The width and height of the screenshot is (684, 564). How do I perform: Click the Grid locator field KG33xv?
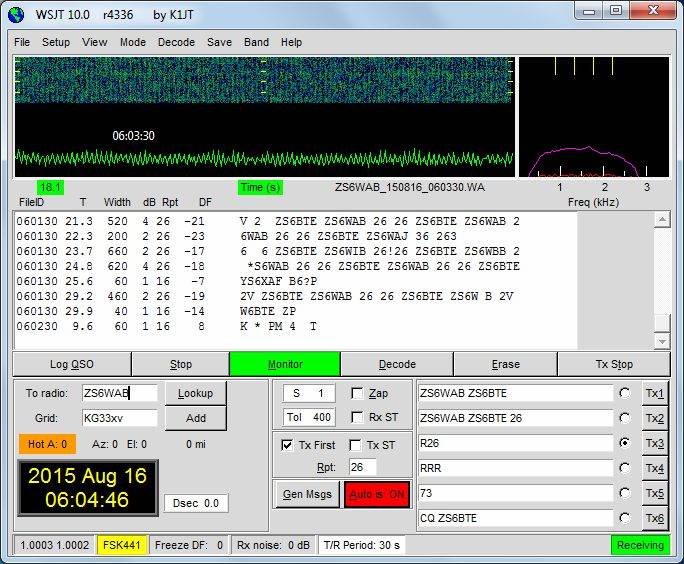tap(120, 418)
